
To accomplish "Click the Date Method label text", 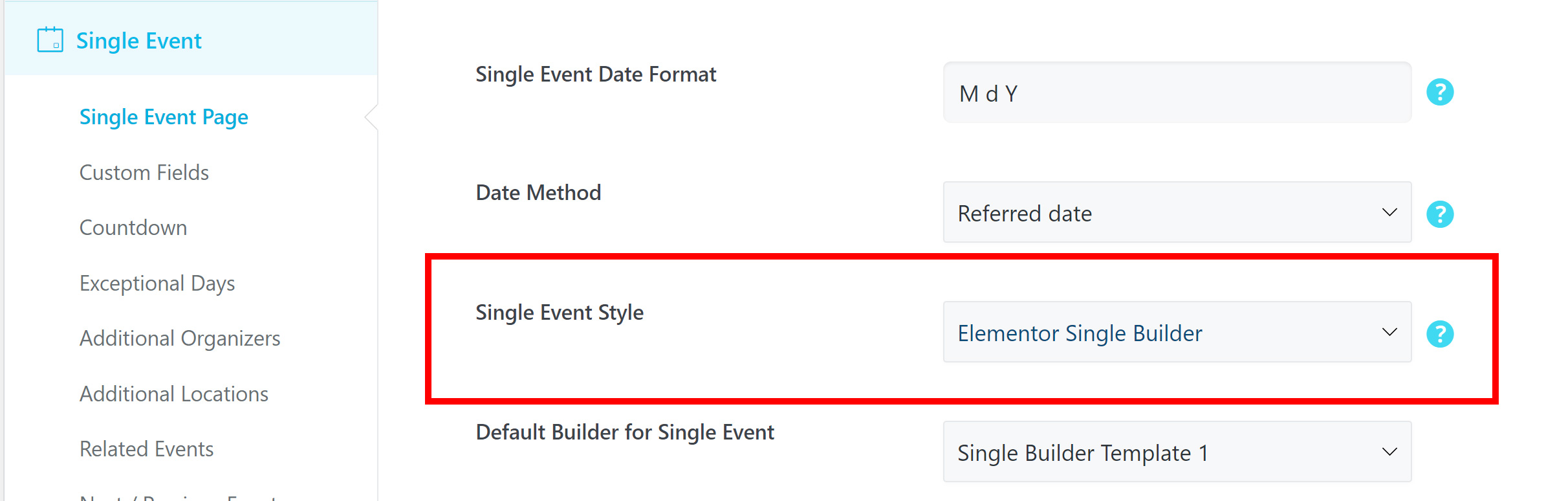I will (x=538, y=193).
